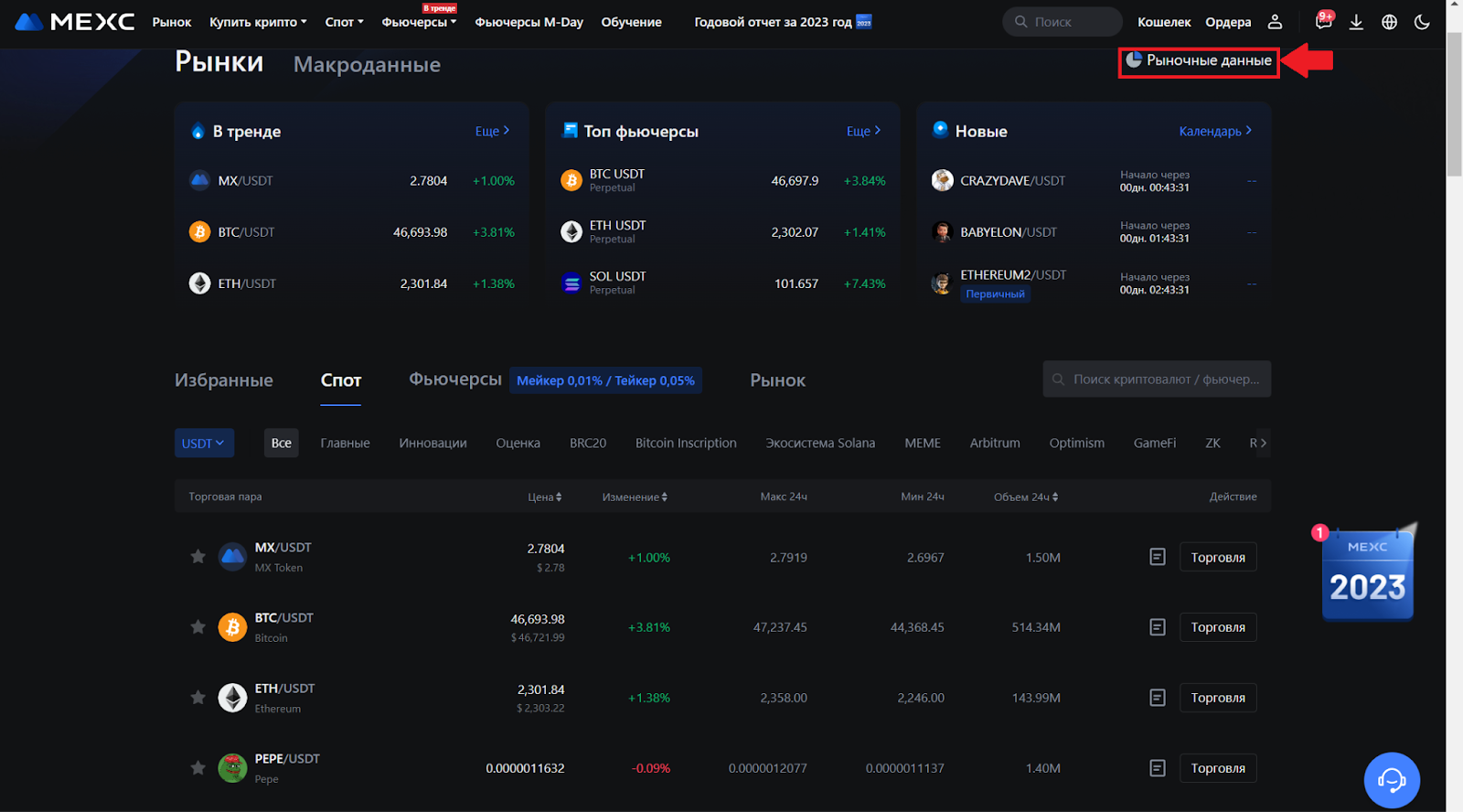Click the download app icon

tap(1356, 22)
